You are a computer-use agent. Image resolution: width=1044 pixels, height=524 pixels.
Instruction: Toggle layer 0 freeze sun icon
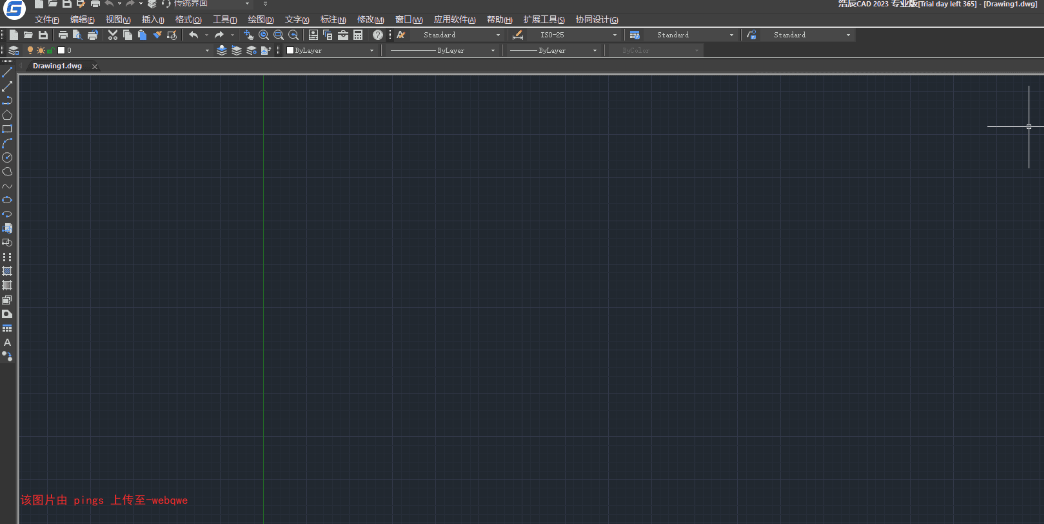pos(41,51)
